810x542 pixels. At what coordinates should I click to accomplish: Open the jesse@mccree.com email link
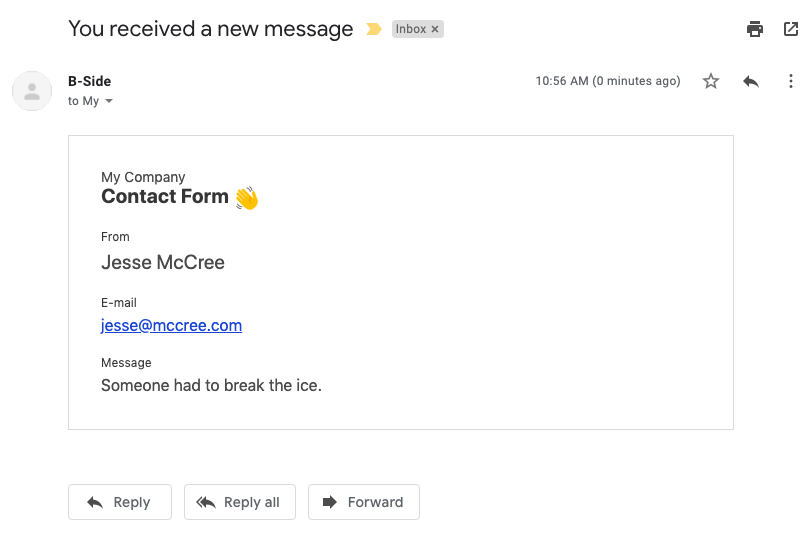click(x=171, y=325)
